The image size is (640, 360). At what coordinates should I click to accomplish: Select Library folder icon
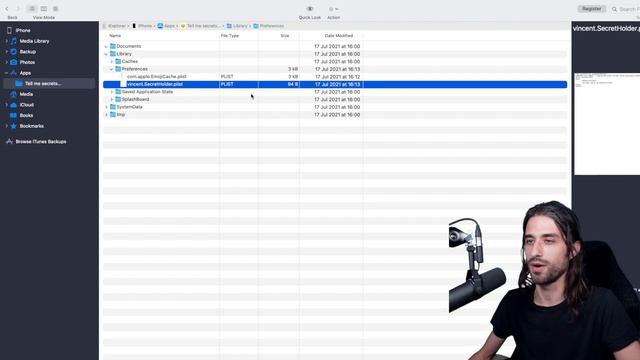113,53
